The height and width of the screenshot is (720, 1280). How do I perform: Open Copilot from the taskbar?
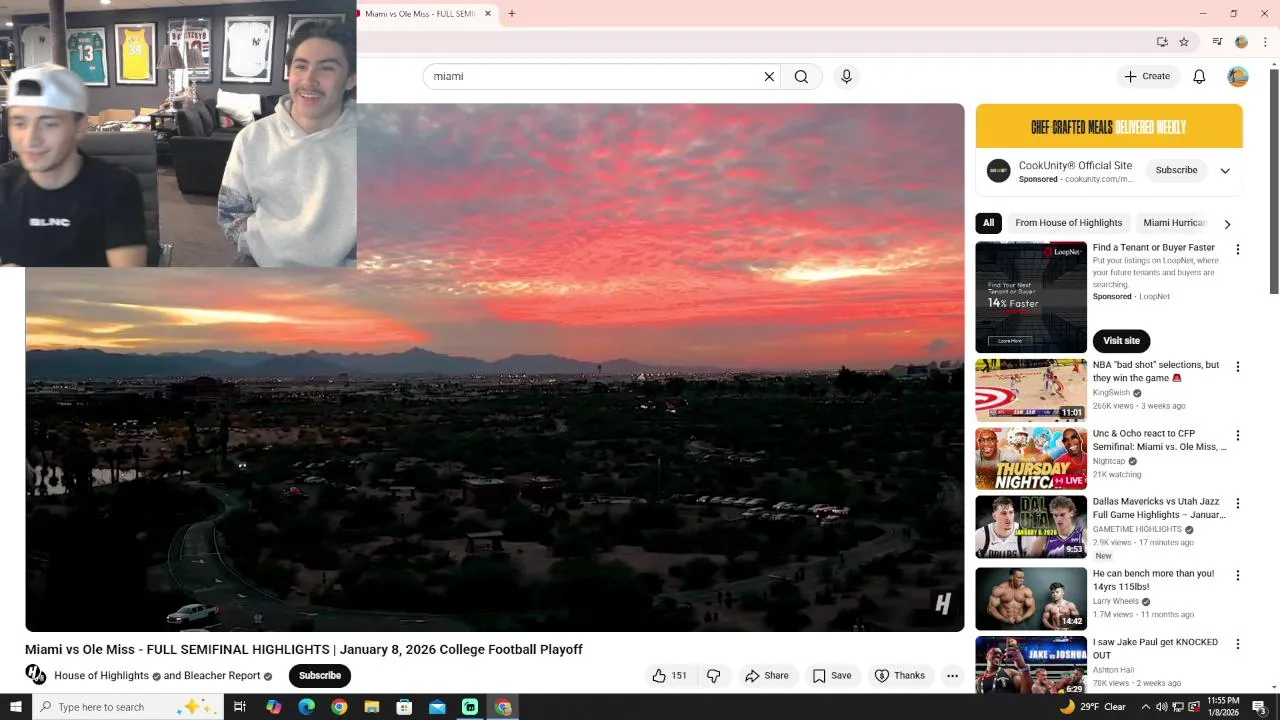click(273, 707)
